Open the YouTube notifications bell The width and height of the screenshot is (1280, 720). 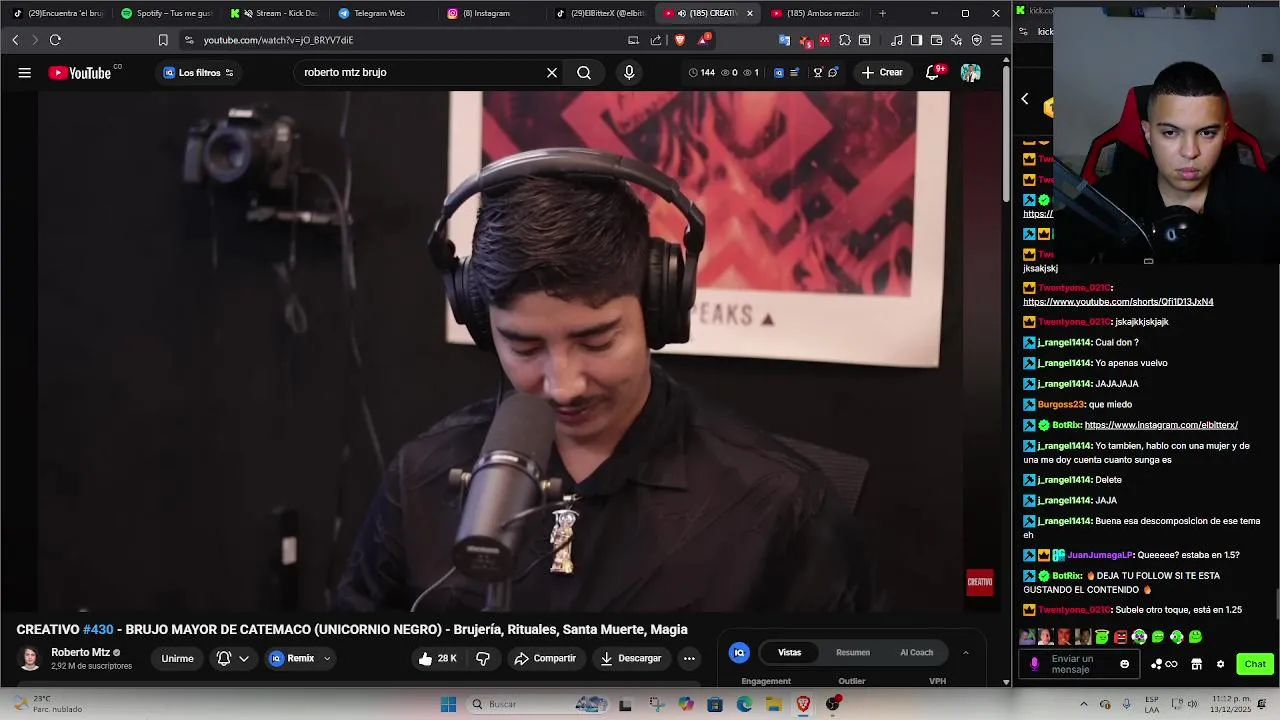pos(933,72)
